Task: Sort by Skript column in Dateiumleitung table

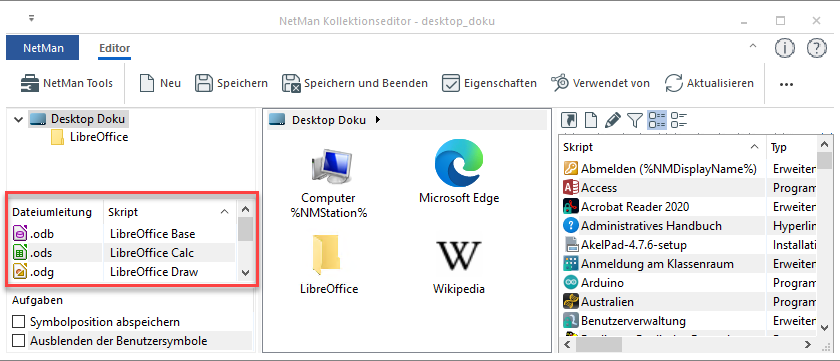Action: click(169, 212)
